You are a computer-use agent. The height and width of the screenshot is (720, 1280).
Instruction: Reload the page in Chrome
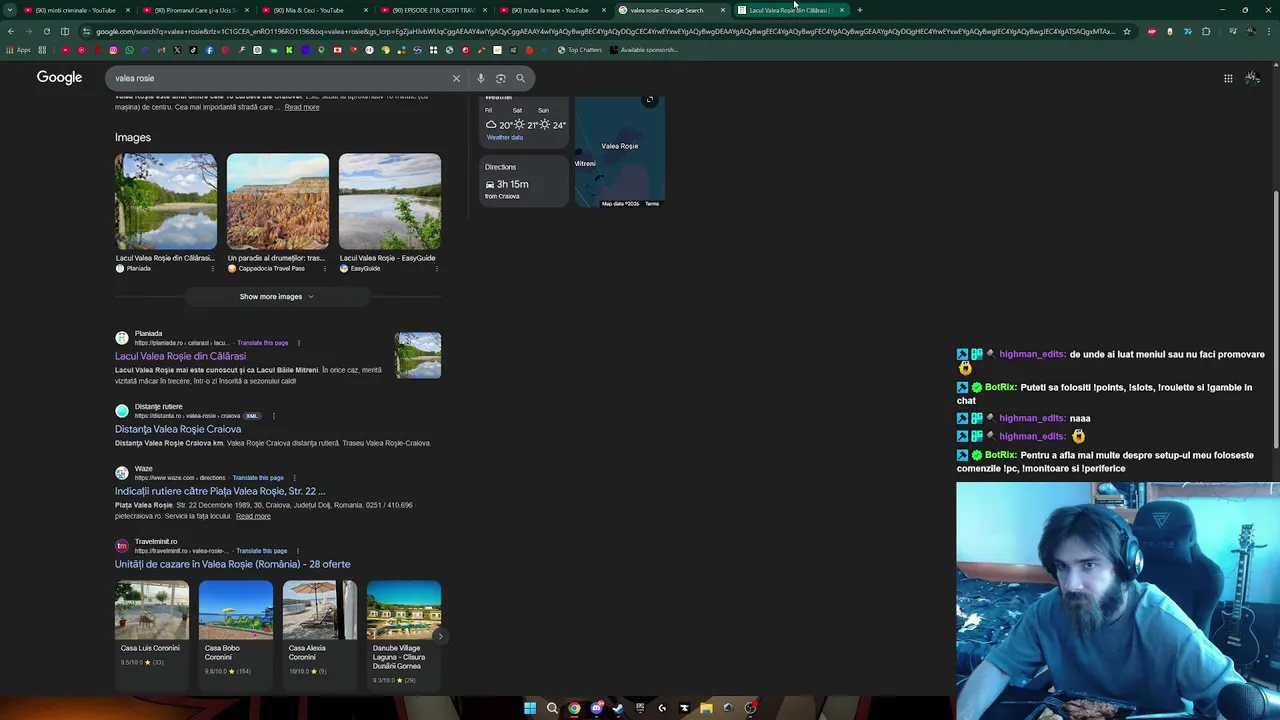click(x=46, y=31)
